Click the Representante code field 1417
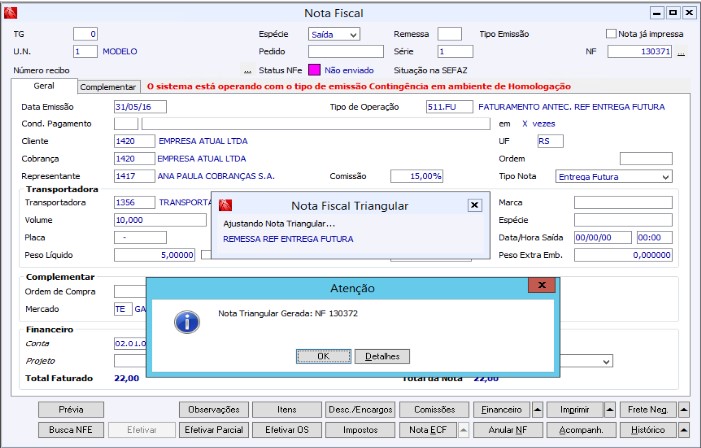Screen dimensions: 701x448 [x=135, y=176]
